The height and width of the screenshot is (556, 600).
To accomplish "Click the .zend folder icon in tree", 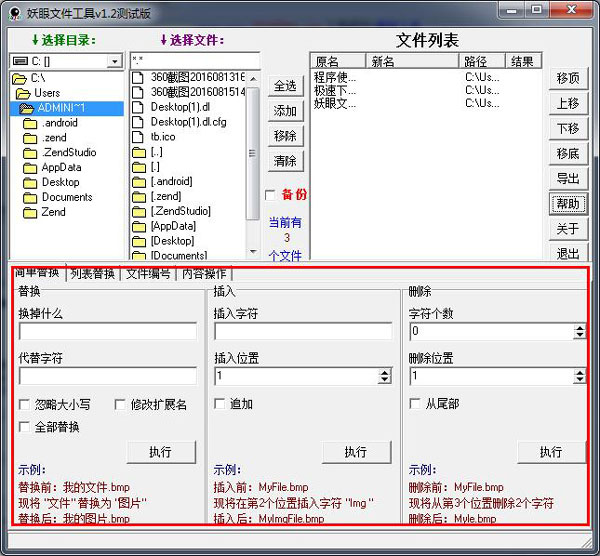I will [30, 138].
